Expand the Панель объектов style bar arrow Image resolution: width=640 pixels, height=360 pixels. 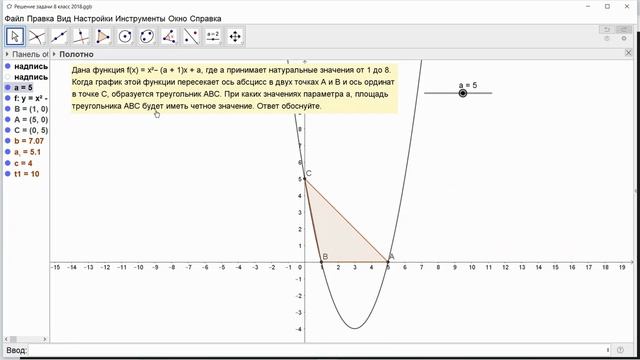click(7, 54)
